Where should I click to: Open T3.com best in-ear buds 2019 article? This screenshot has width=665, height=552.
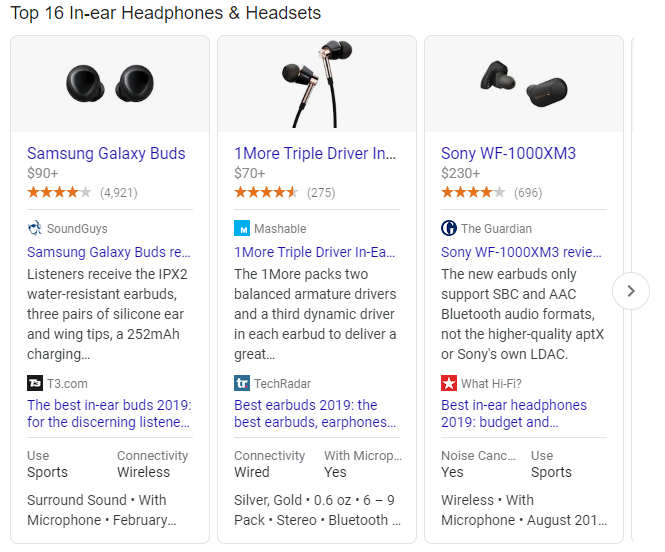tap(109, 413)
